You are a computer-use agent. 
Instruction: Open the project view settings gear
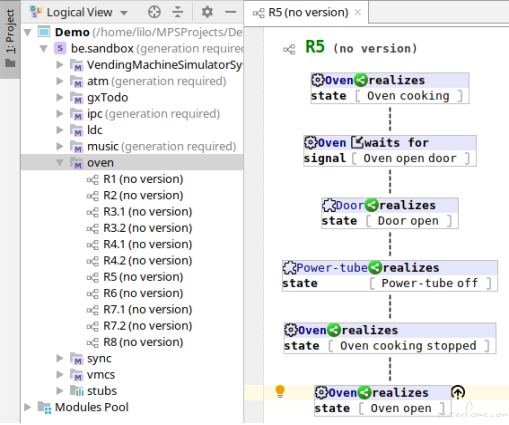(207, 12)
